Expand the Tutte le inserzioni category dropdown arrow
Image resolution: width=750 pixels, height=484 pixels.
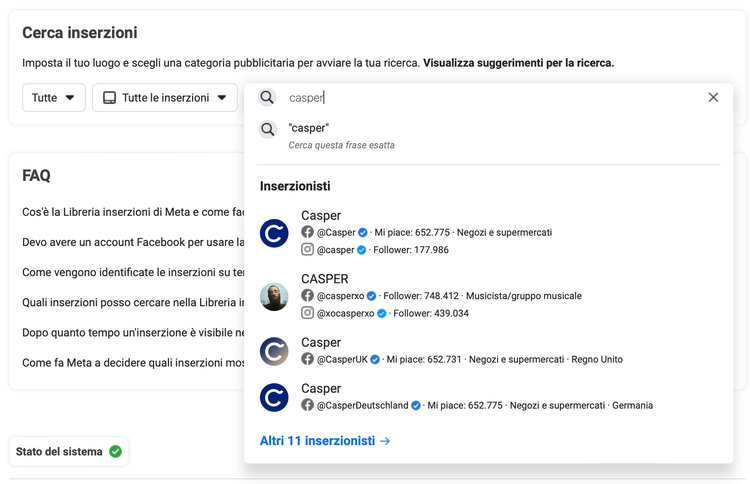[x=222, y=98]
